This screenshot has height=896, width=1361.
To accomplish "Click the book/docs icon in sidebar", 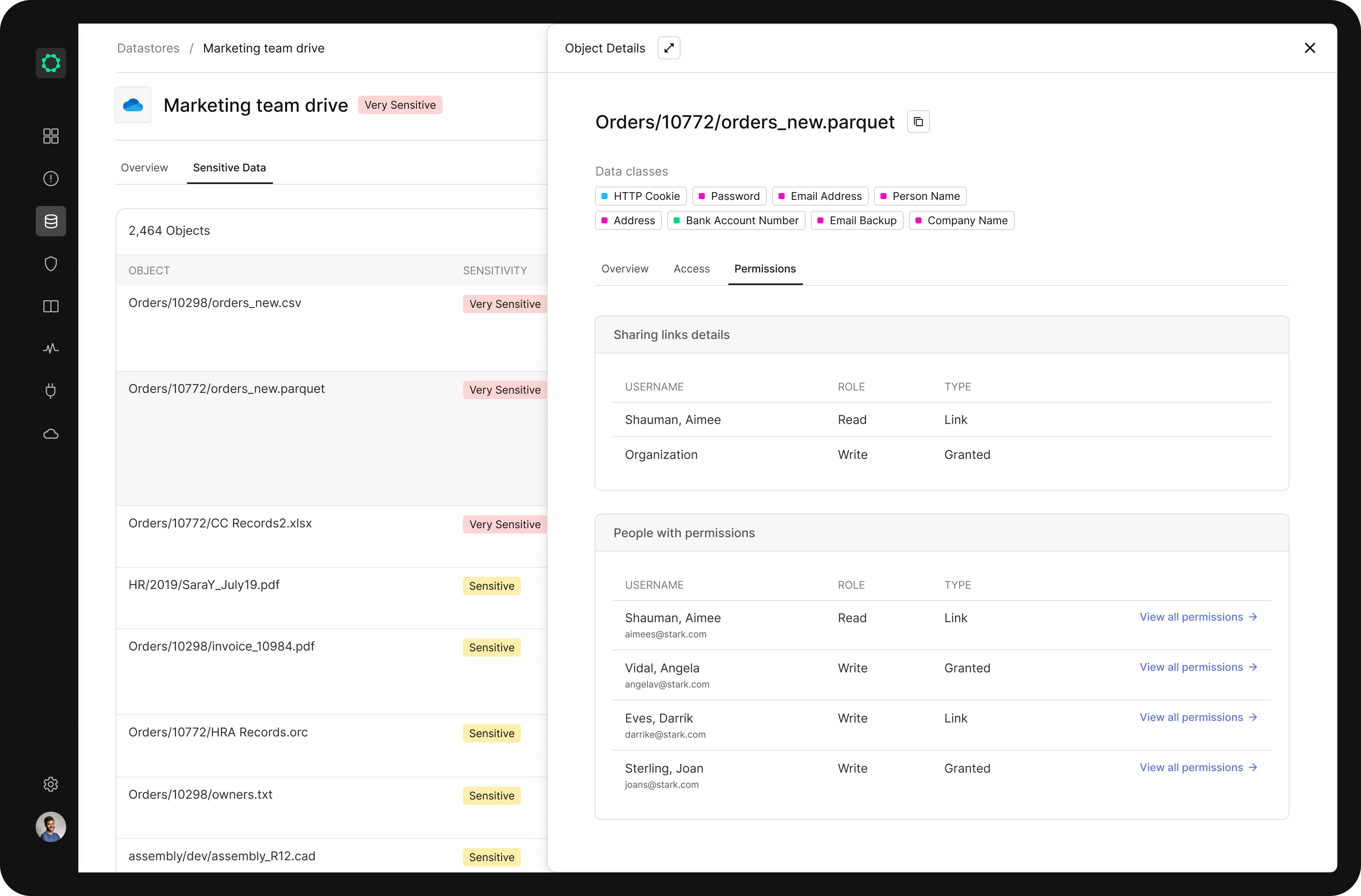I will coord(51,306).
